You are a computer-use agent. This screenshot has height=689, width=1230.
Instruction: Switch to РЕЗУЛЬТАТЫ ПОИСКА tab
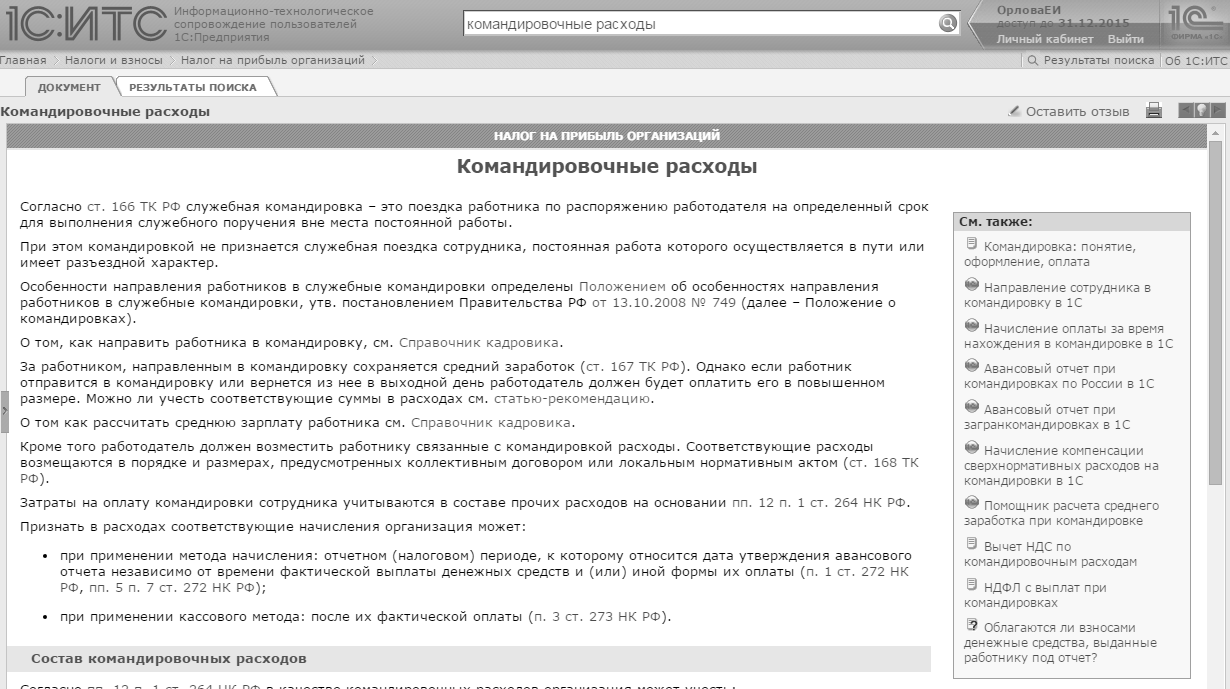pyautogui.click(x=192, y=87)
